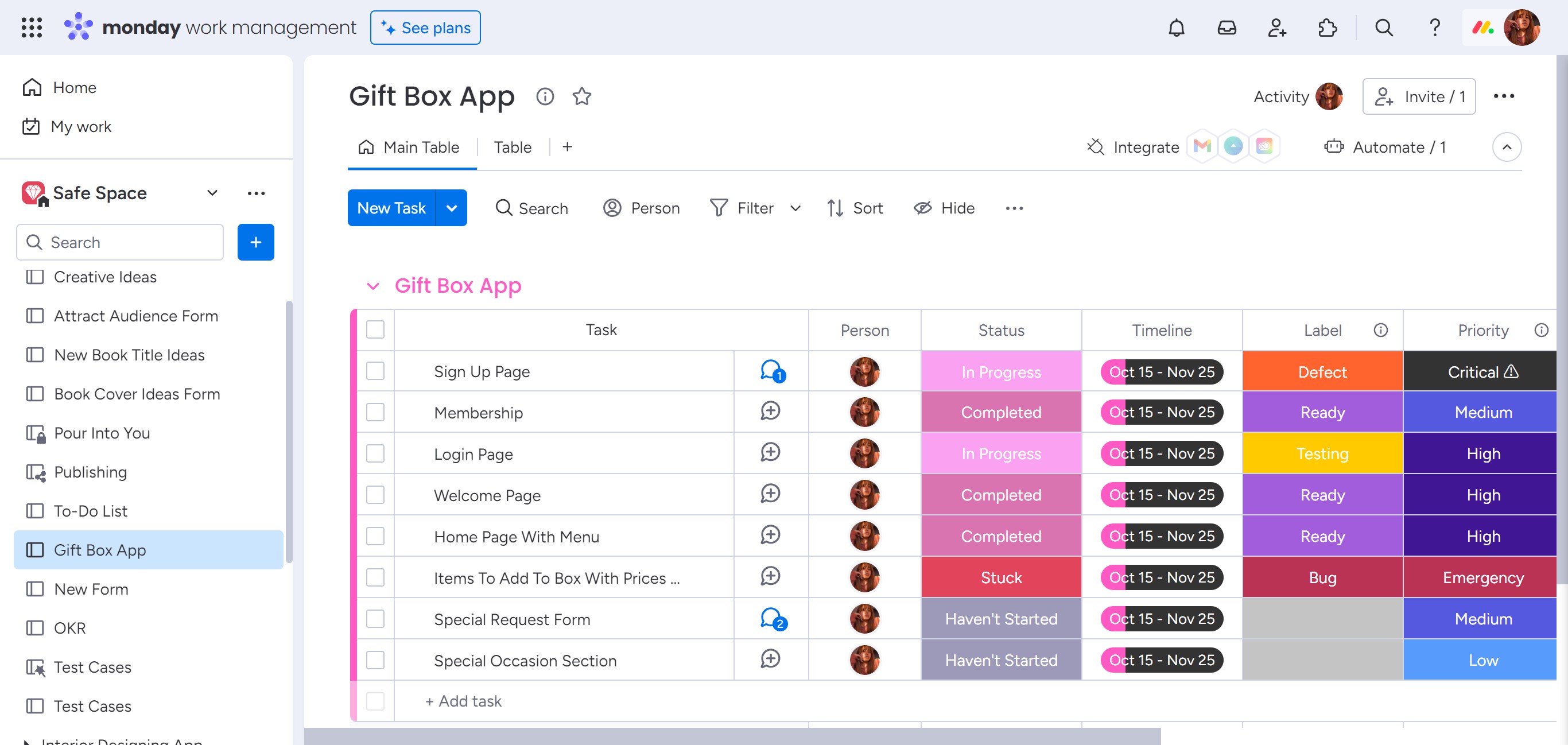Screen dimensions: 1568x745
Task: Open the notifications bell
Action: pyautogui.click(x=1176, y=28)
